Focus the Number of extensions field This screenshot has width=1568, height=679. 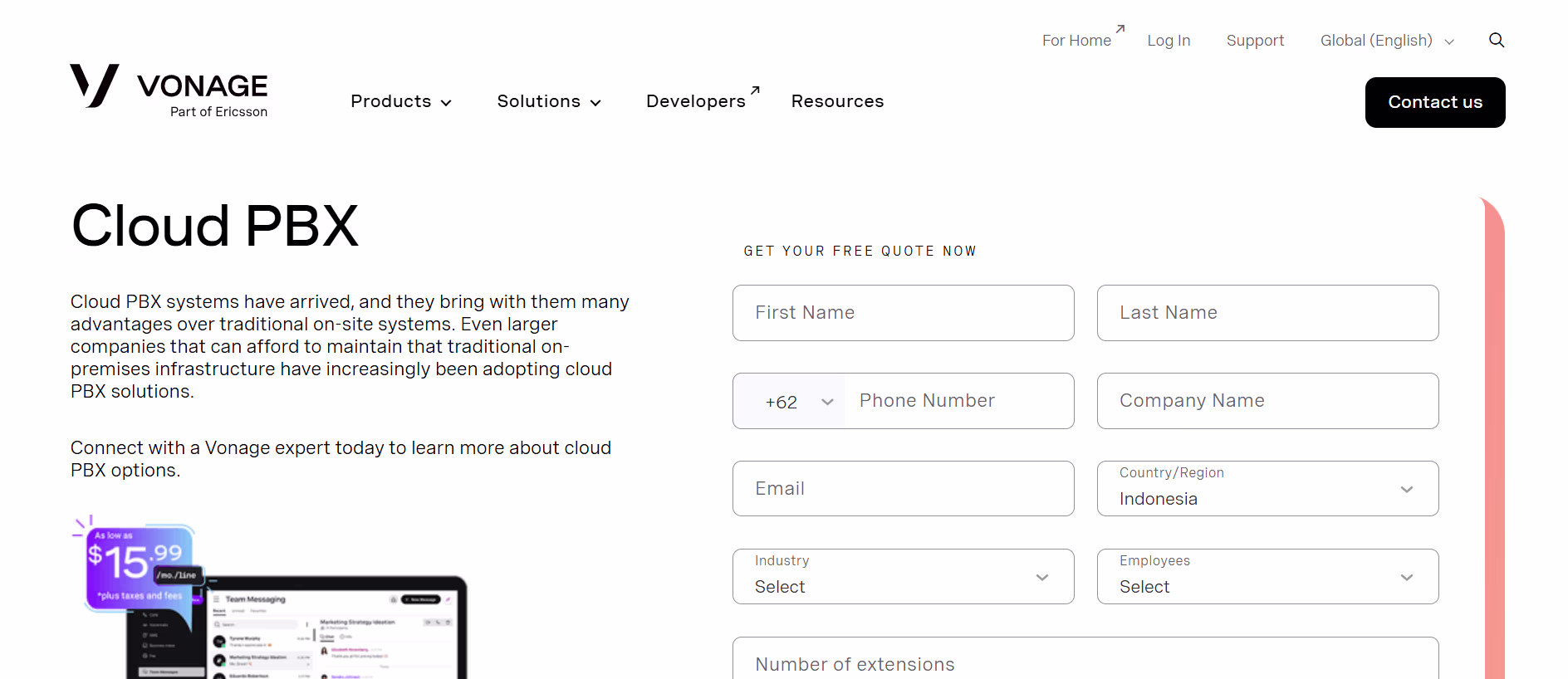pyautogui.click(x=1085, y=659)
